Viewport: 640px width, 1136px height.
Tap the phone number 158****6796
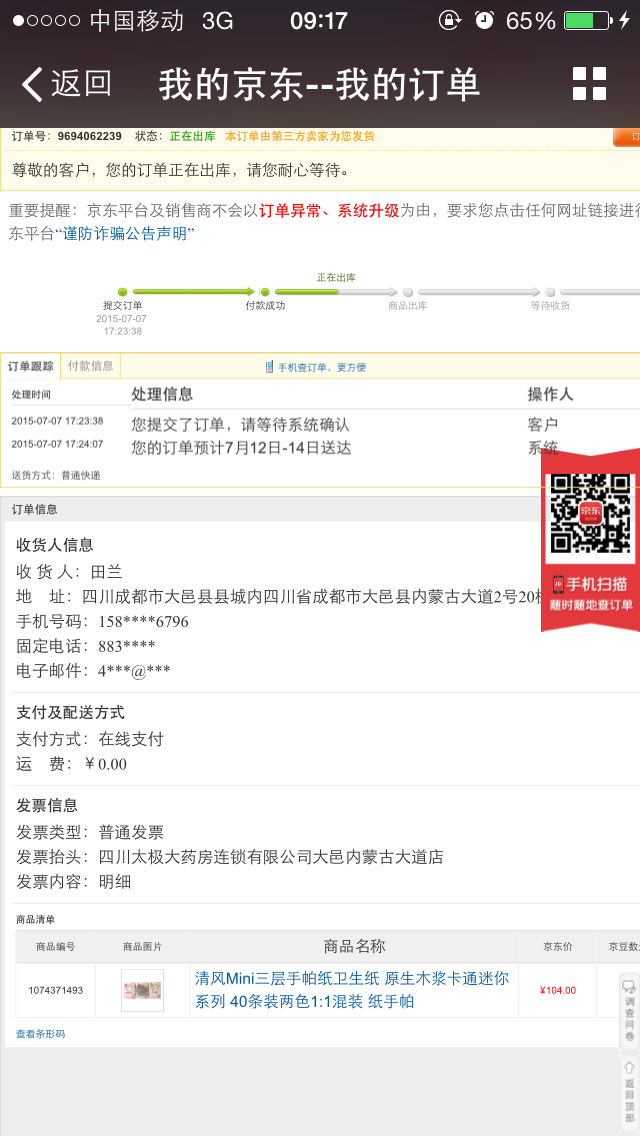144,622
